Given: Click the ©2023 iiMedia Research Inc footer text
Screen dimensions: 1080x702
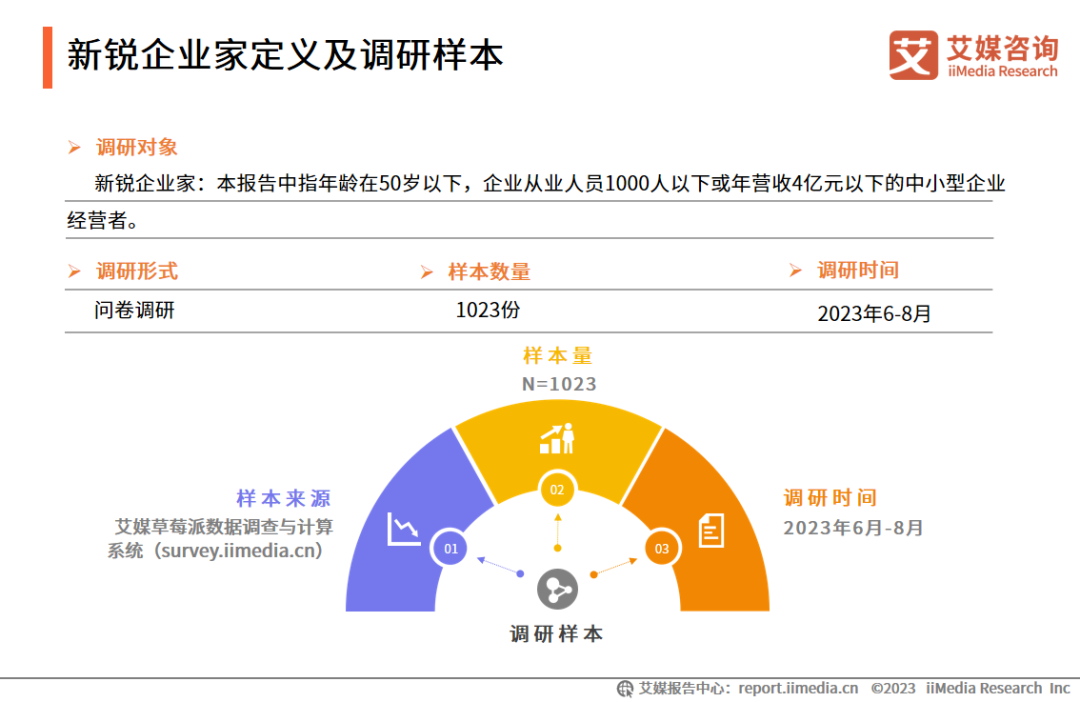Looking at the screenshot, I should pos(970,688).
